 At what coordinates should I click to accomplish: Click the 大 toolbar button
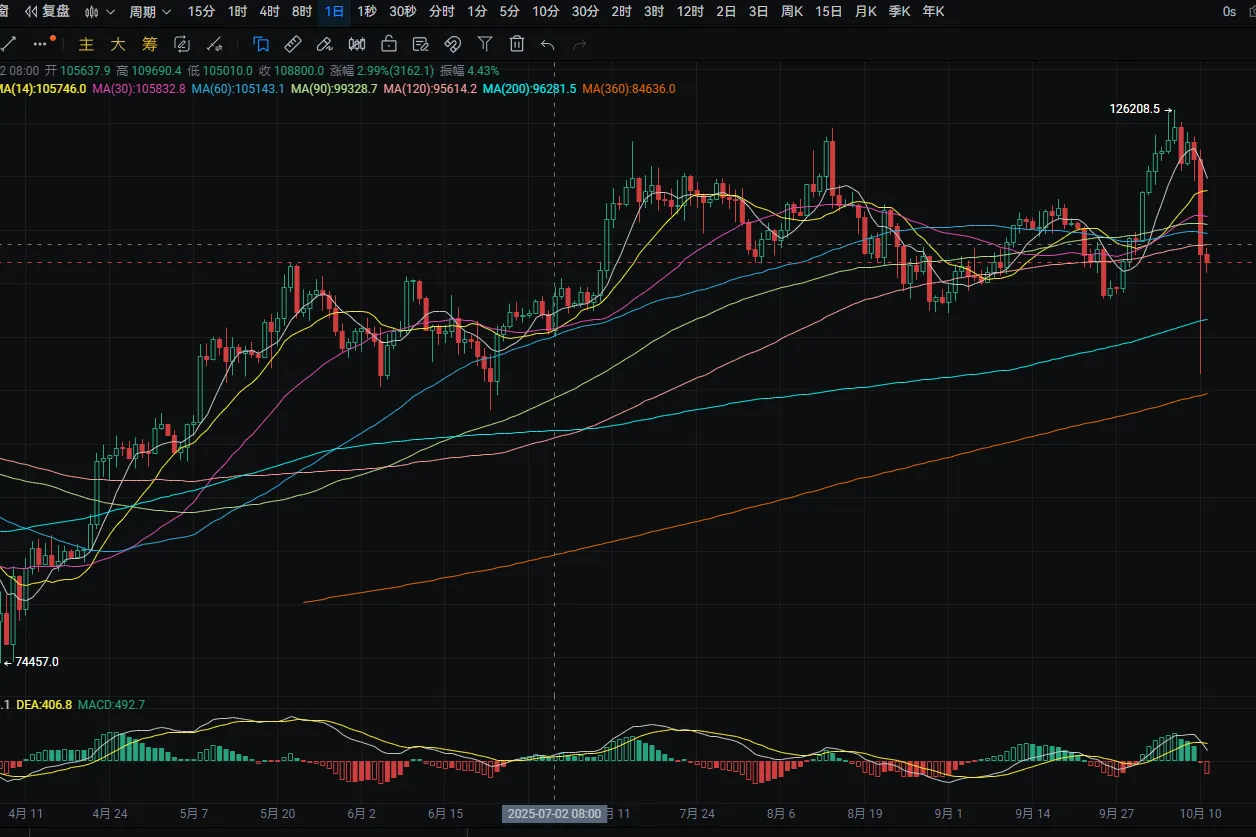pos(118,44)
